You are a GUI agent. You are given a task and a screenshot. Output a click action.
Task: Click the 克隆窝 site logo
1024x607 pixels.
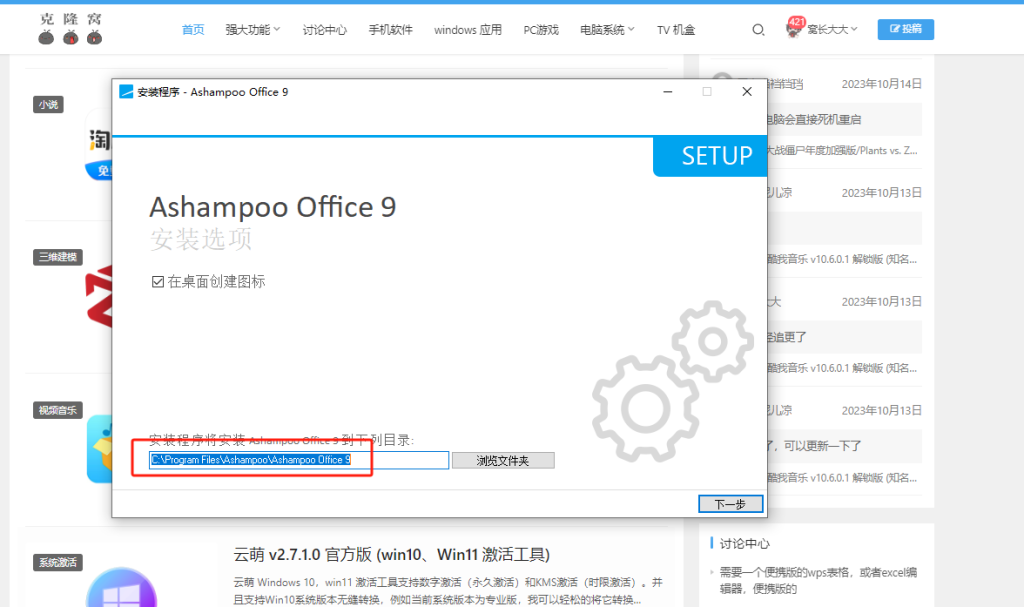[71, 29]
